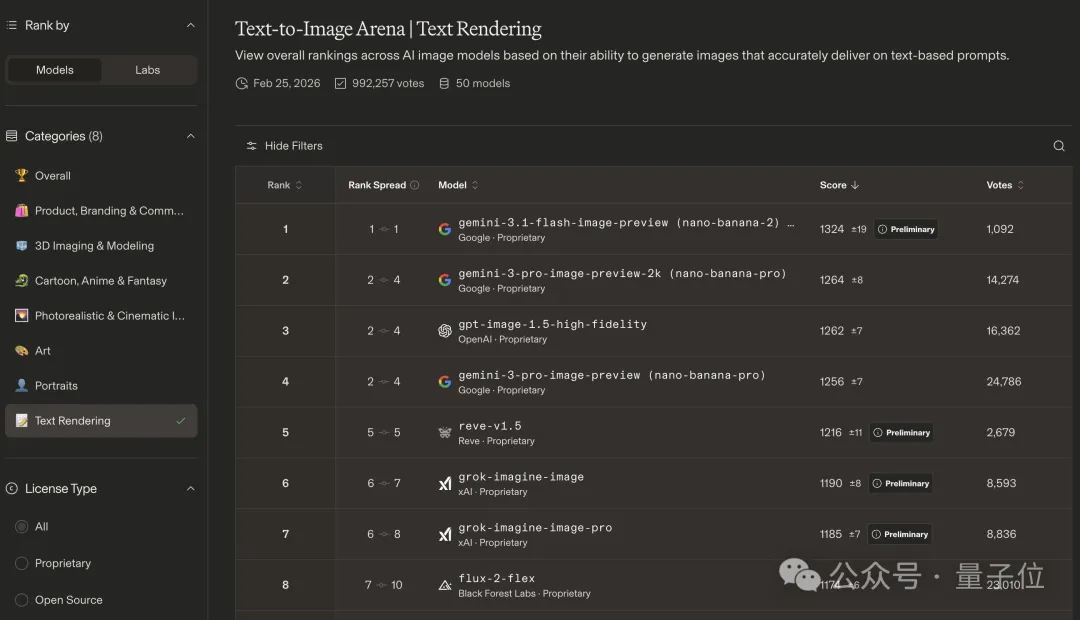The image size is (1080, 620).
Task: Click the Overall trophy icon
Action: coord(21,175)
